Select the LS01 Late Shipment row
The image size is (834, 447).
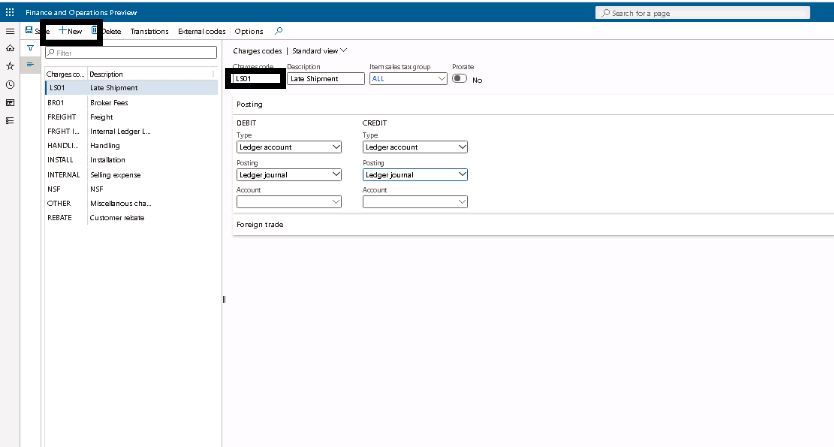[131, 88]
